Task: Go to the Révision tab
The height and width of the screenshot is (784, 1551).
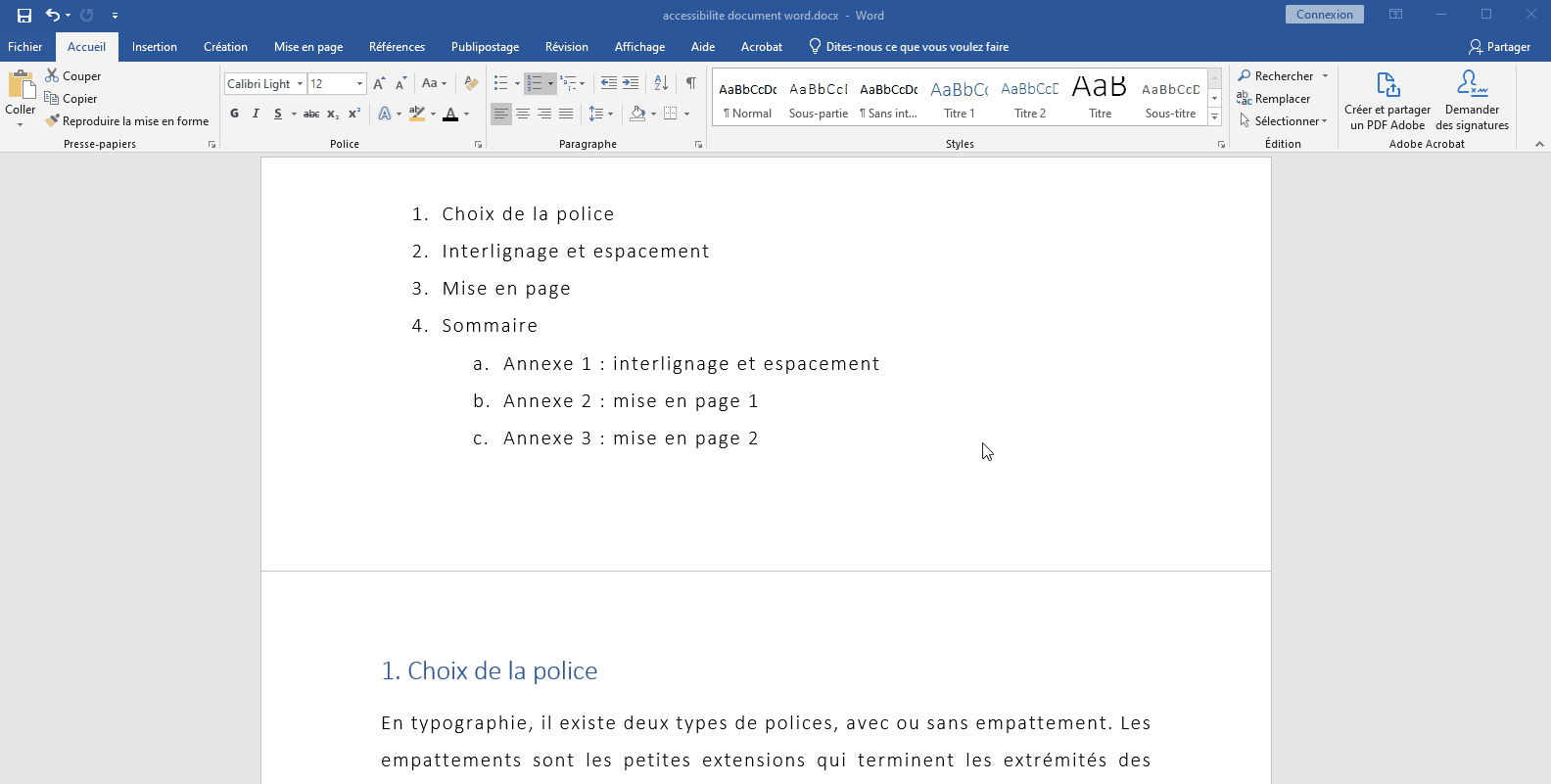Action: (567, 47)
